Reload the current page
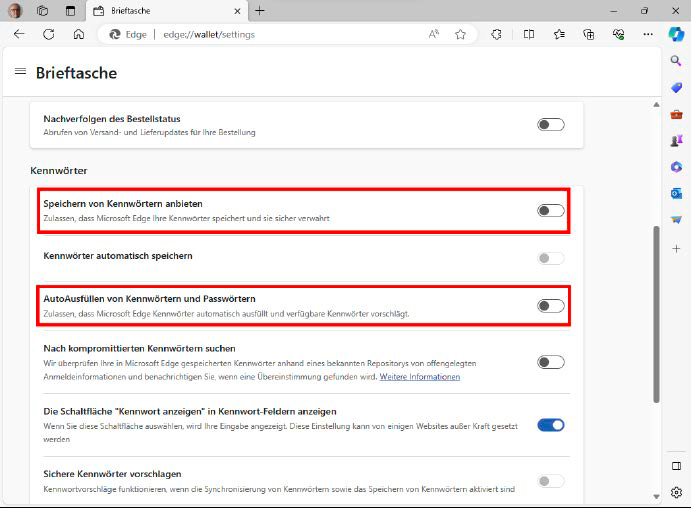 [48, 34]
